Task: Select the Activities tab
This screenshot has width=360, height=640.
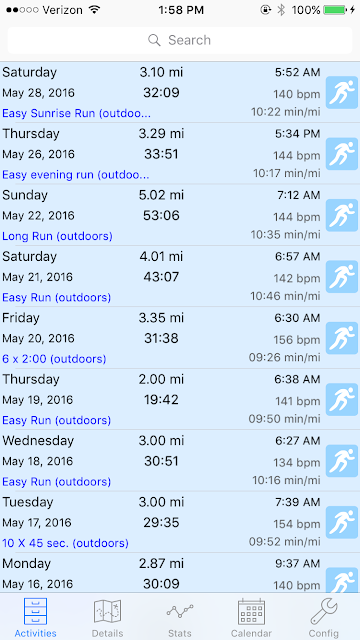Action: [x=36, y=618]
